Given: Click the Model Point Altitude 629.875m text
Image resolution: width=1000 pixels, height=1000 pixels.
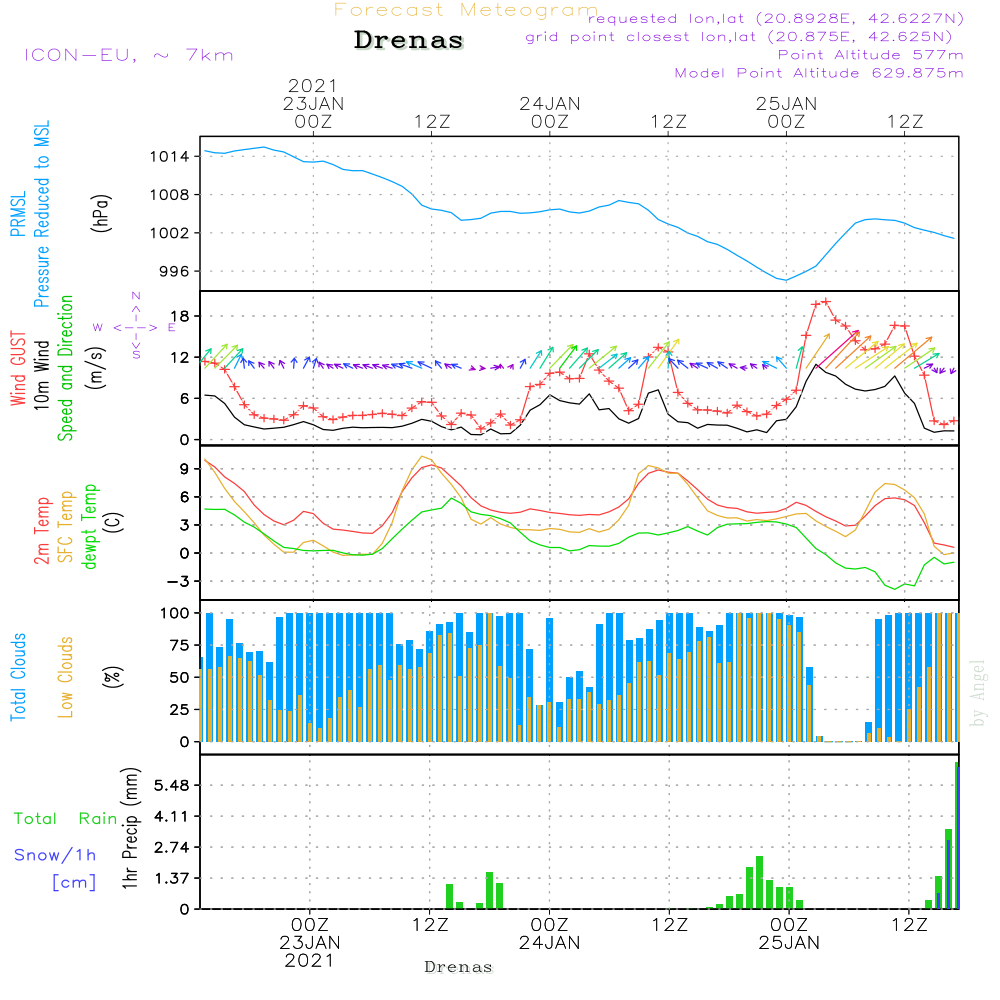Looking at the screenshot, I should pyautogui.click(x=819, y=73).
